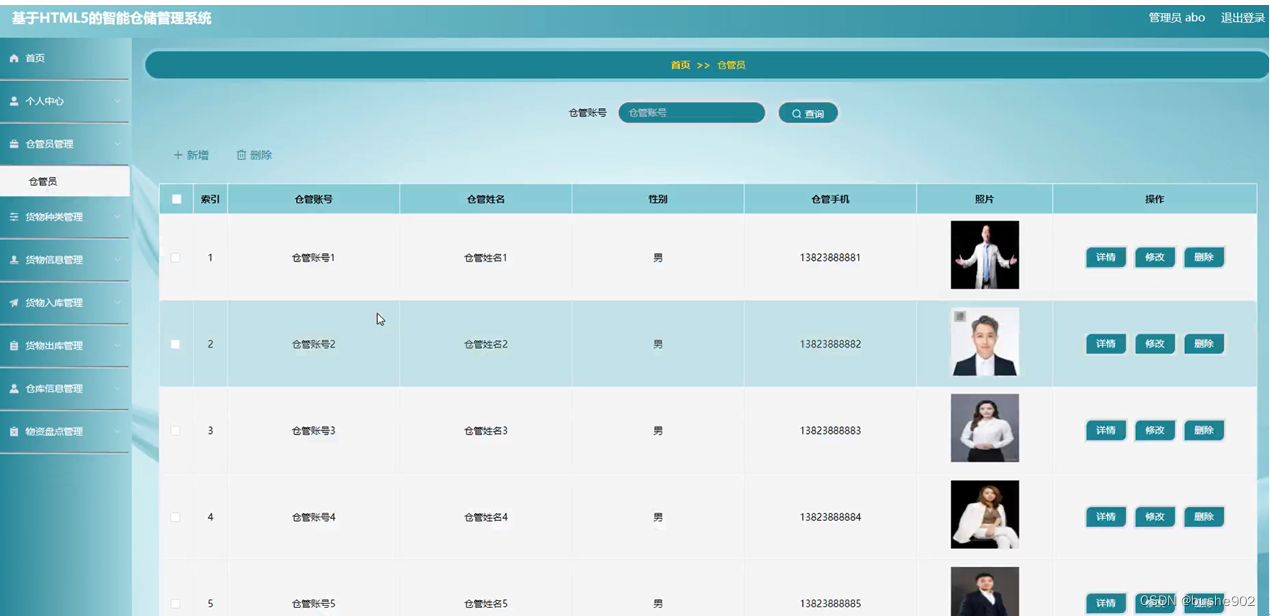Toggle the select-all checkbox in table header
The width and height of the screenshot is (1270, 616).
pyautogui.click(x=177, y=199)
